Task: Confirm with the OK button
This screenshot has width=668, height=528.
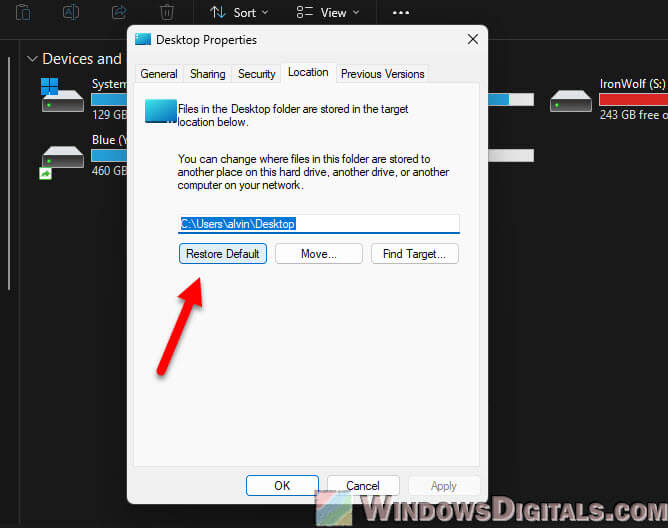Action: (x=282, y=485)
